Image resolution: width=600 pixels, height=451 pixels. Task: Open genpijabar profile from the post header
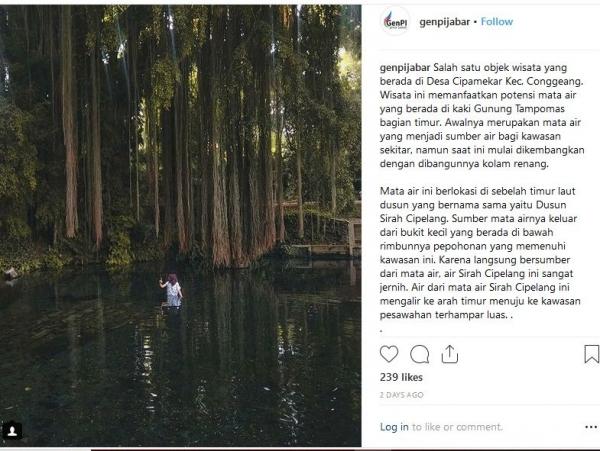pos(445,21)
